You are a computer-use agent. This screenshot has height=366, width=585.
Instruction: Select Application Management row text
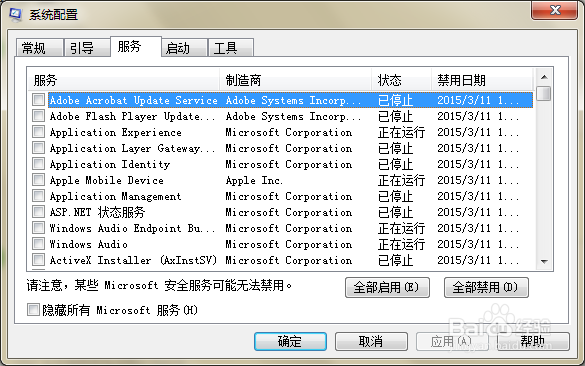tap(116, 196)
